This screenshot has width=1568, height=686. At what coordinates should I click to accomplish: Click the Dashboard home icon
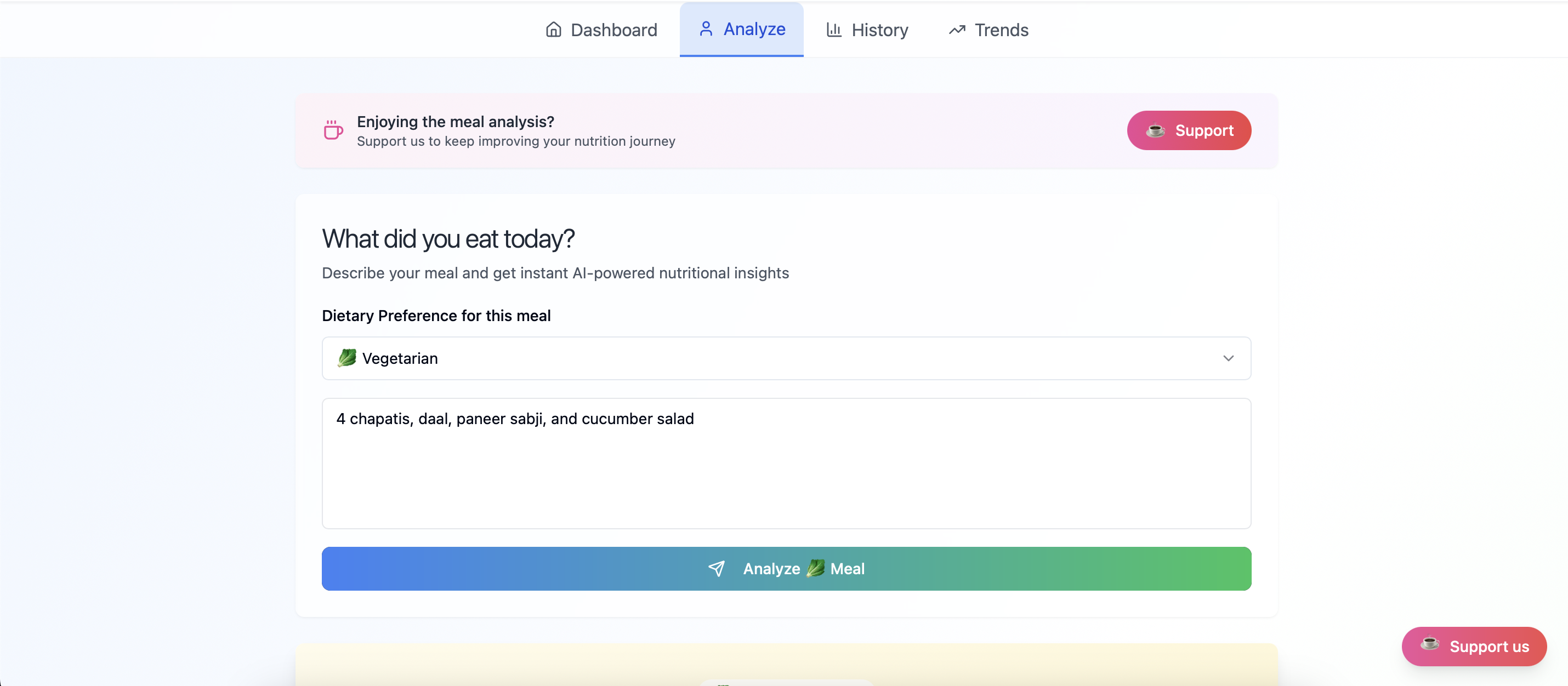click(x=553, y=30)
